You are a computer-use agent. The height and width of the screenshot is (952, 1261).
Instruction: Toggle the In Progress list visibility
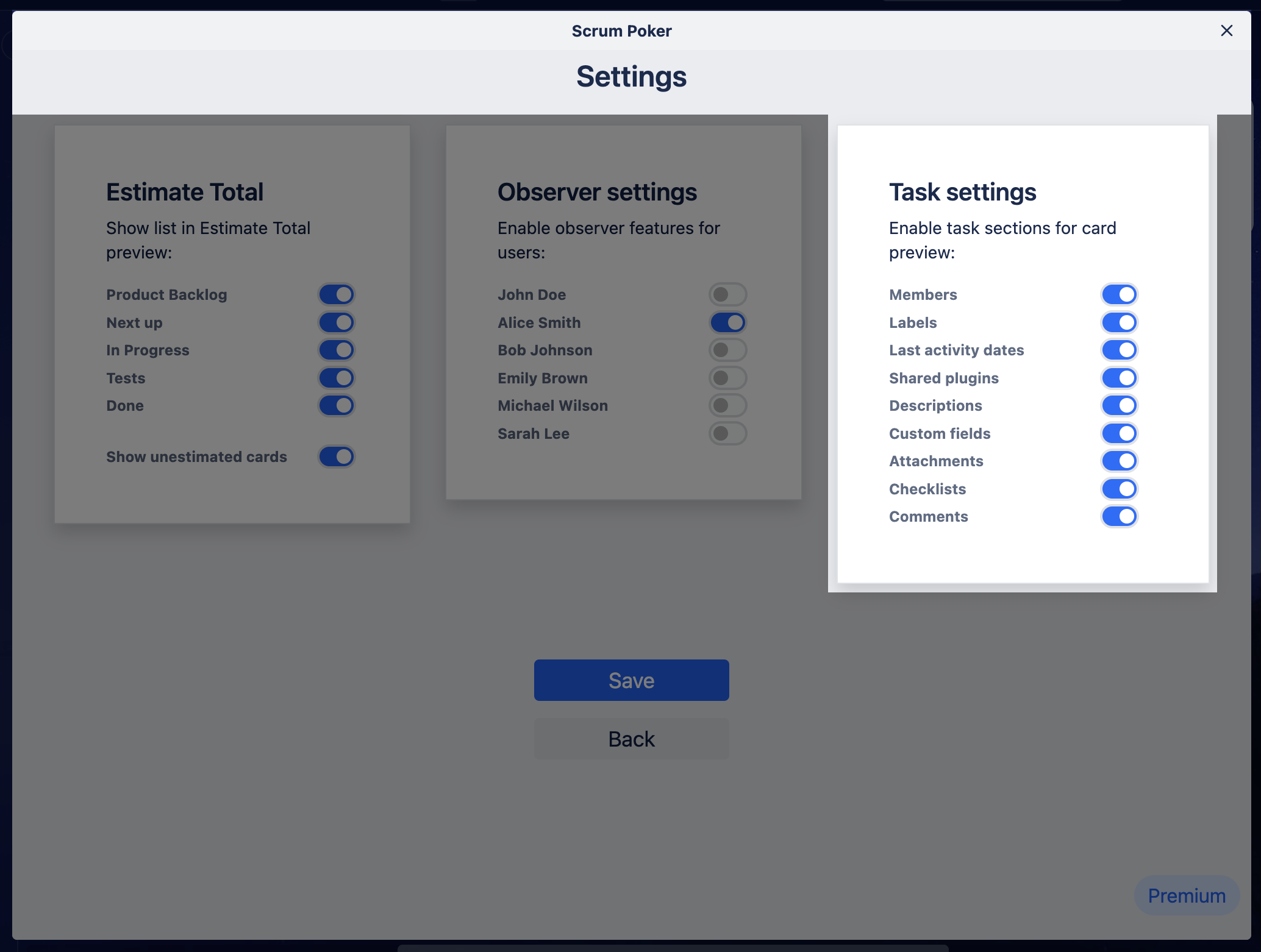point(336,350)
